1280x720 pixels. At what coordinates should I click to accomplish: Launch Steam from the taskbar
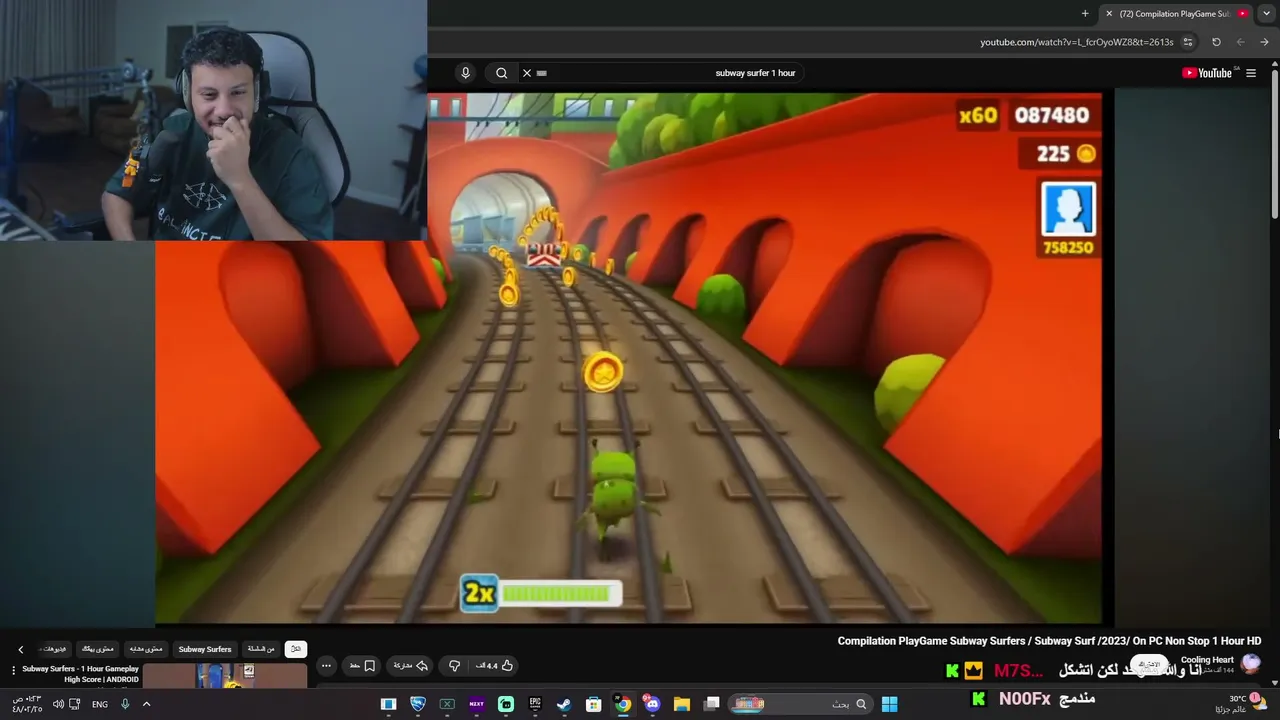point(565,704)
